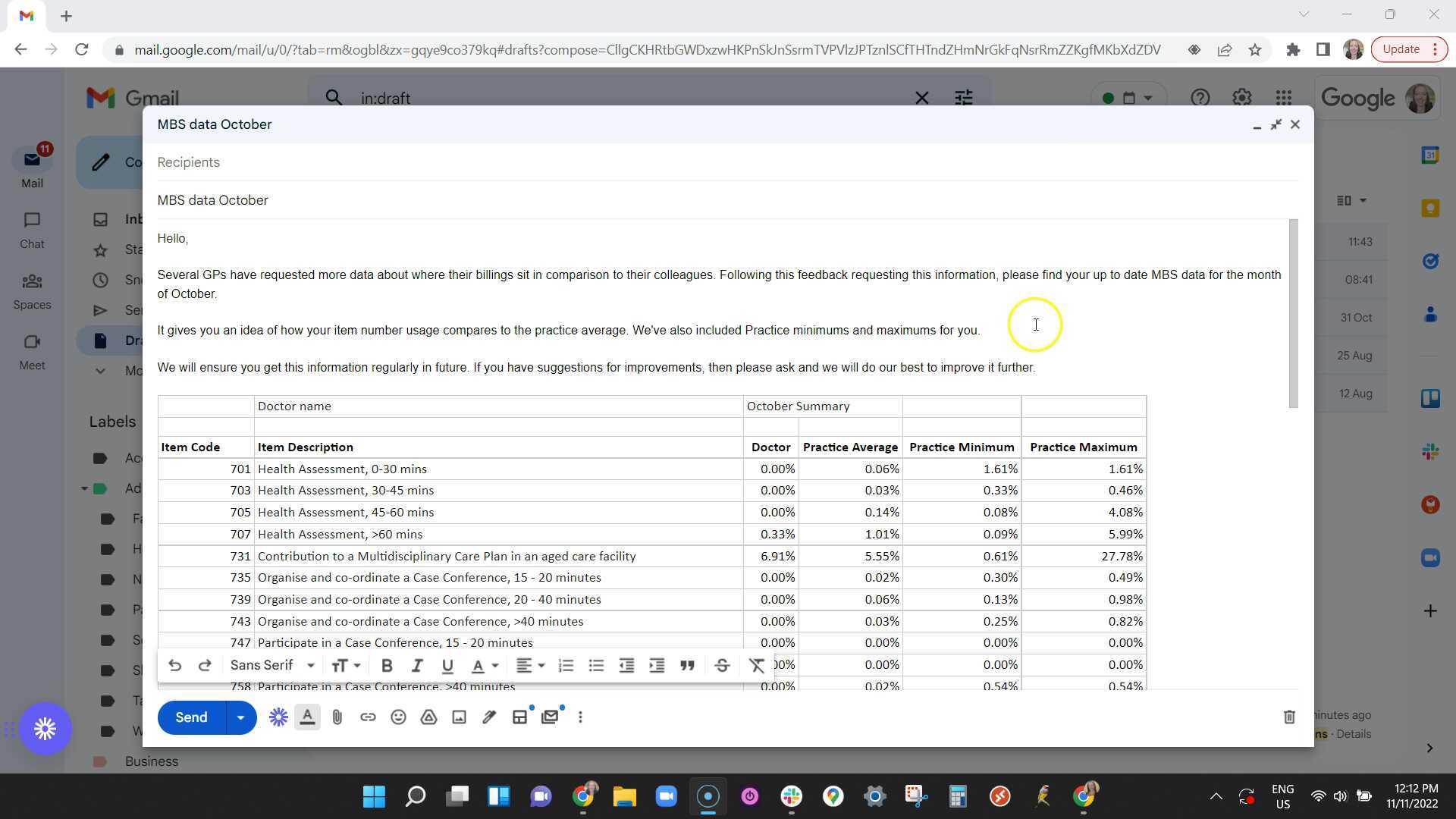Enable strikethrough formatting
Image resolution: width=1456 pixels, height=819 pixels.
coord(722,665)
